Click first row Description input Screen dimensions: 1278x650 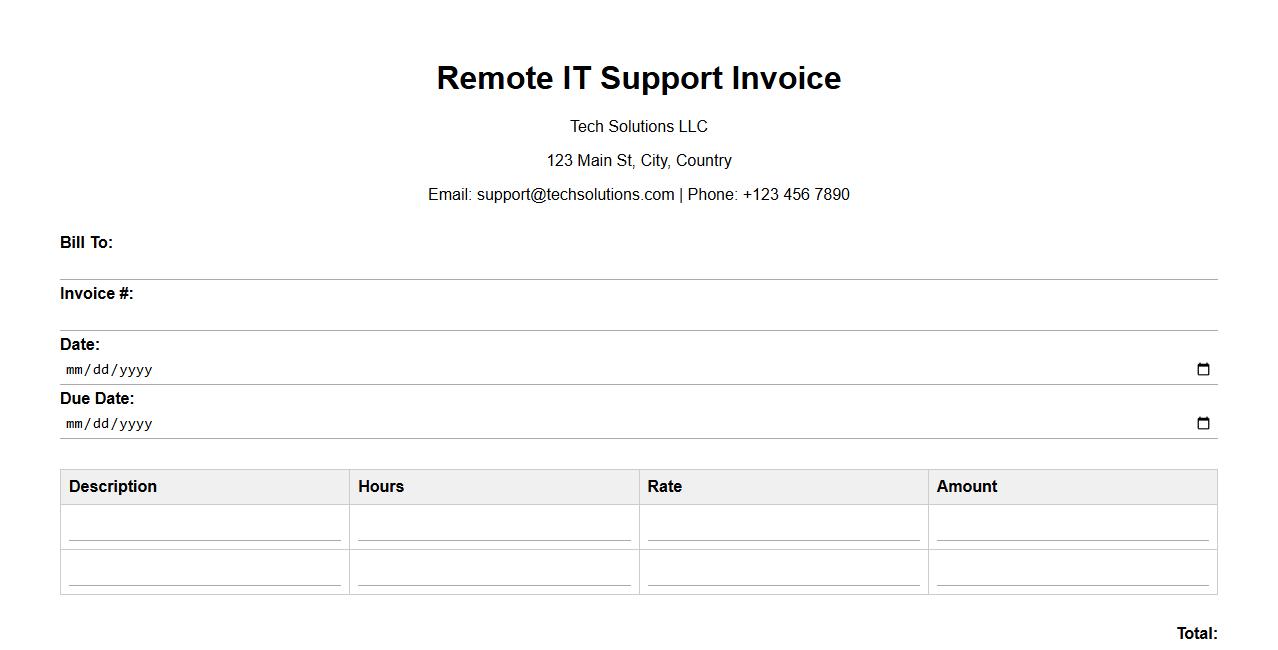pyautogui.click(x=205, y=528)
